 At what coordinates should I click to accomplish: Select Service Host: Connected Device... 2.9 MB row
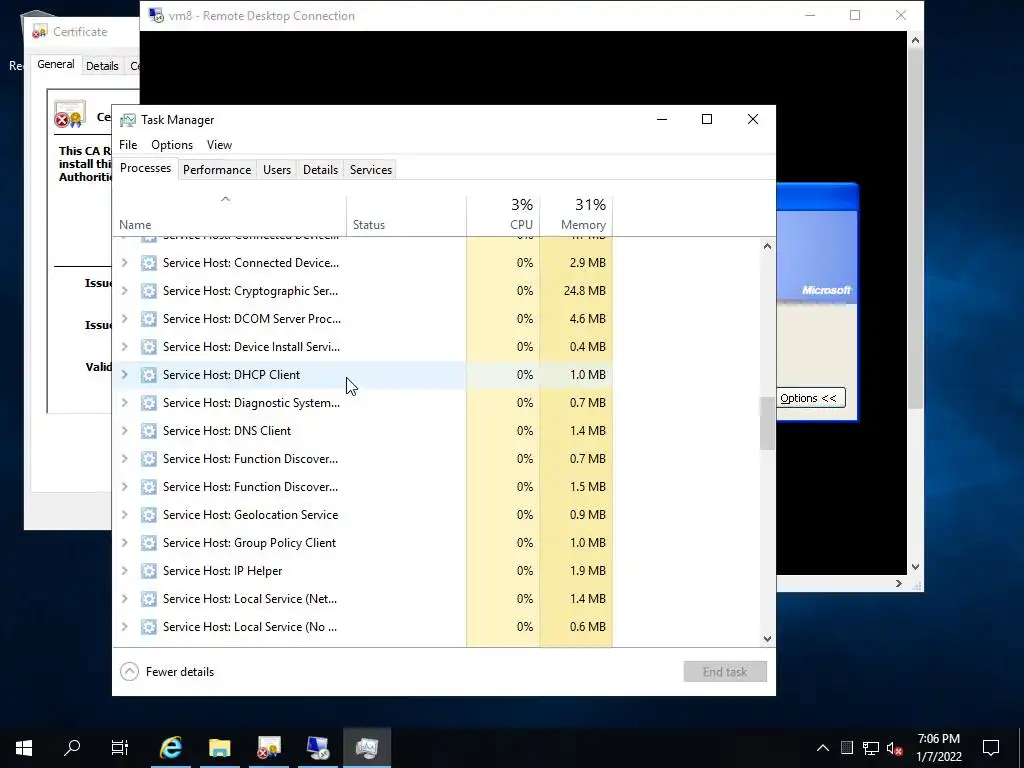tap(363, 263)
